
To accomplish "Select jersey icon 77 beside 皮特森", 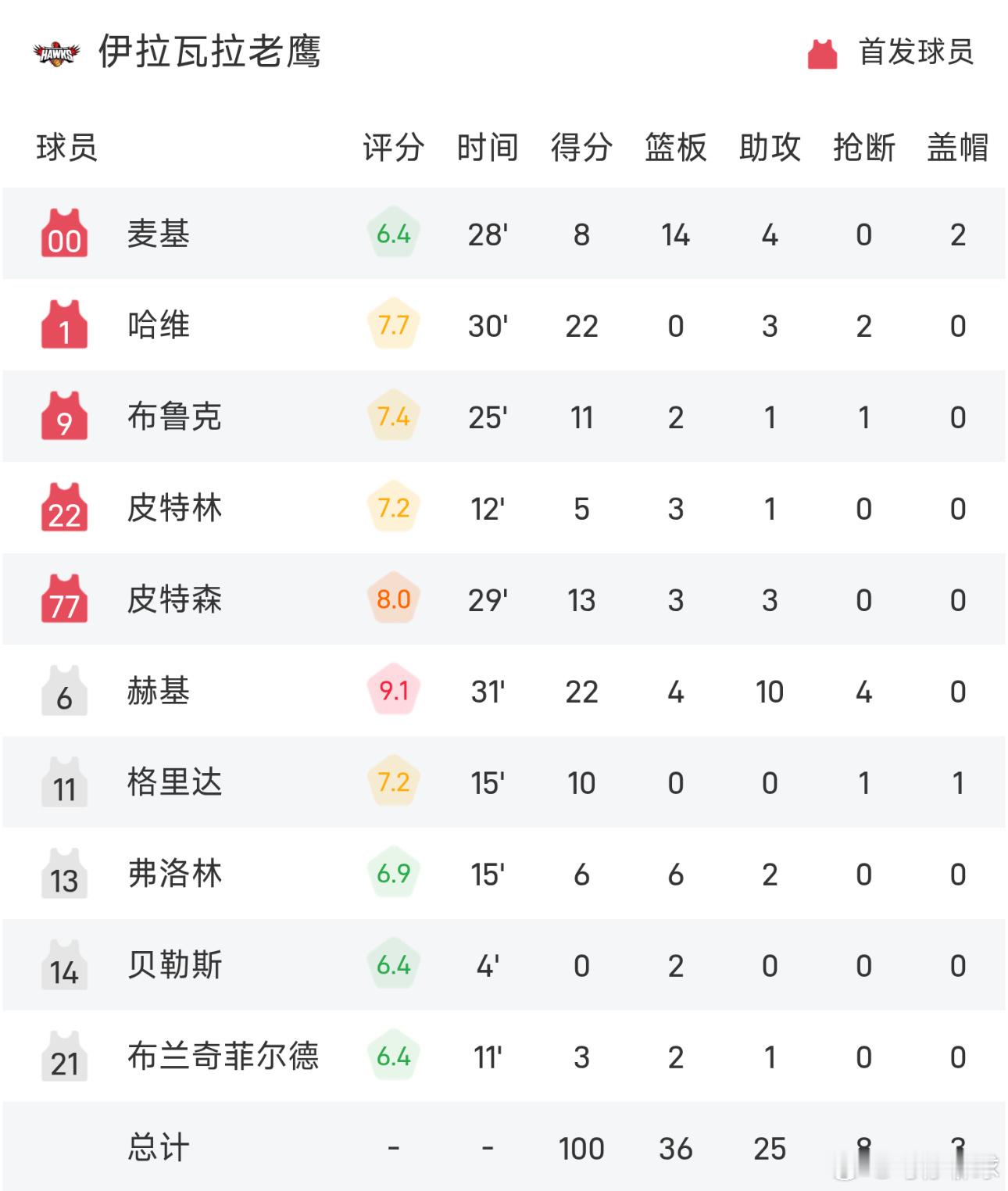I will (x=64, y=600).
